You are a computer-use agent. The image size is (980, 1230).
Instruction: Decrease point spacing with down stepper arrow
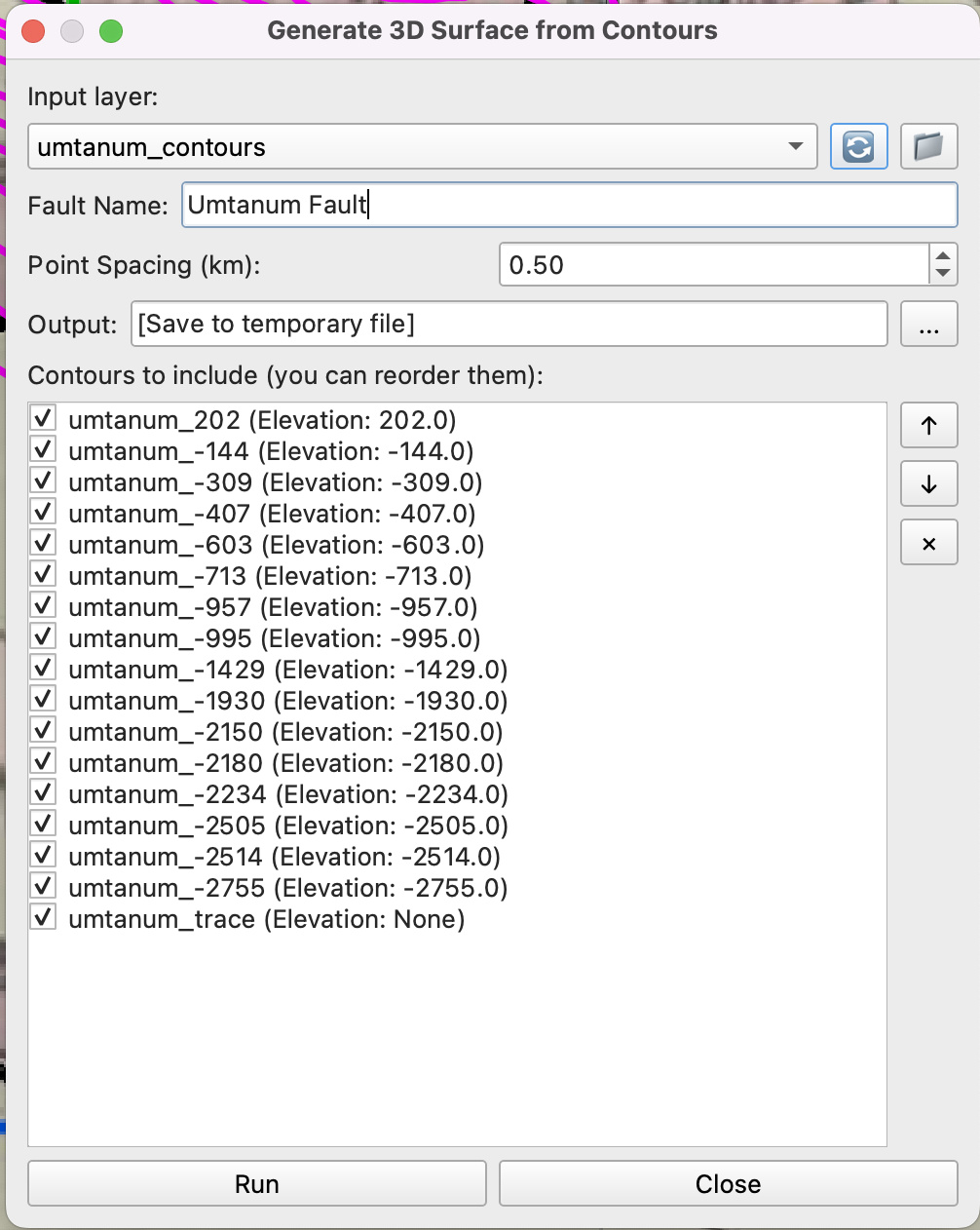(x=942, y=274)
